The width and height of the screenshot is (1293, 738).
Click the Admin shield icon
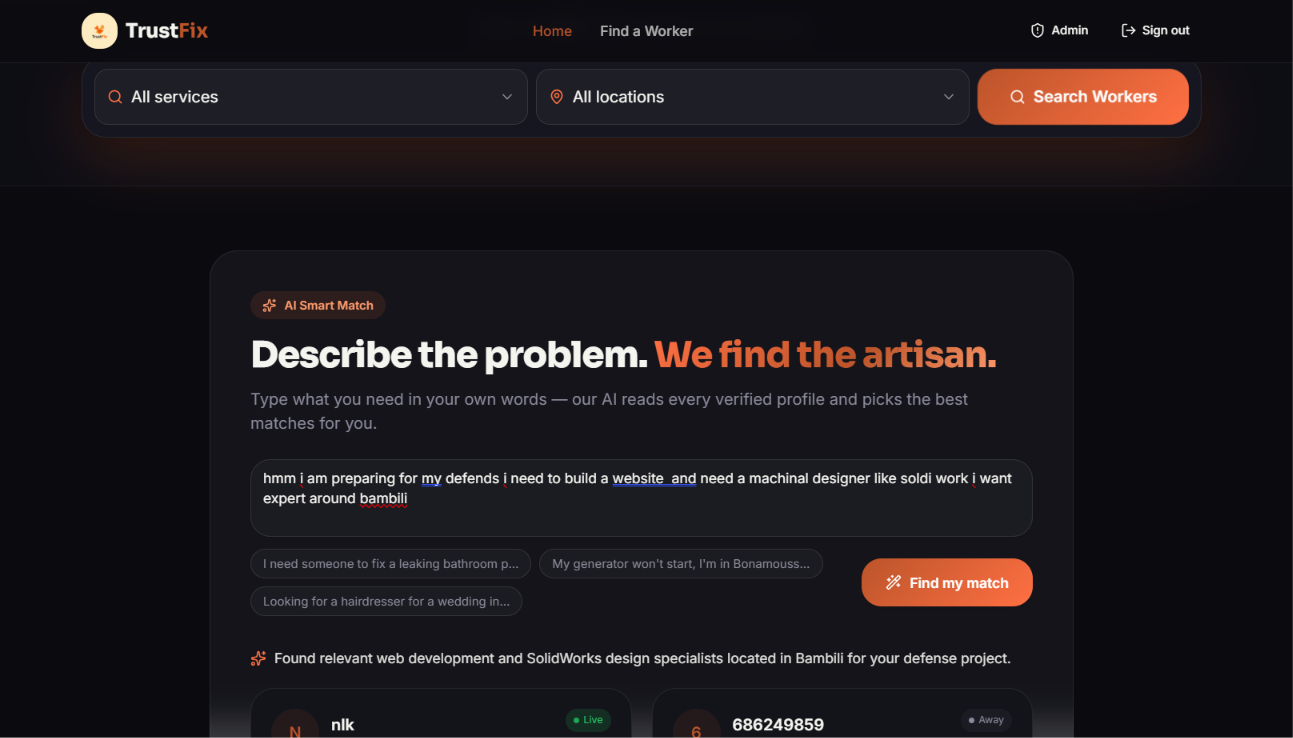pyautogui.click(x=1037, y=31)
